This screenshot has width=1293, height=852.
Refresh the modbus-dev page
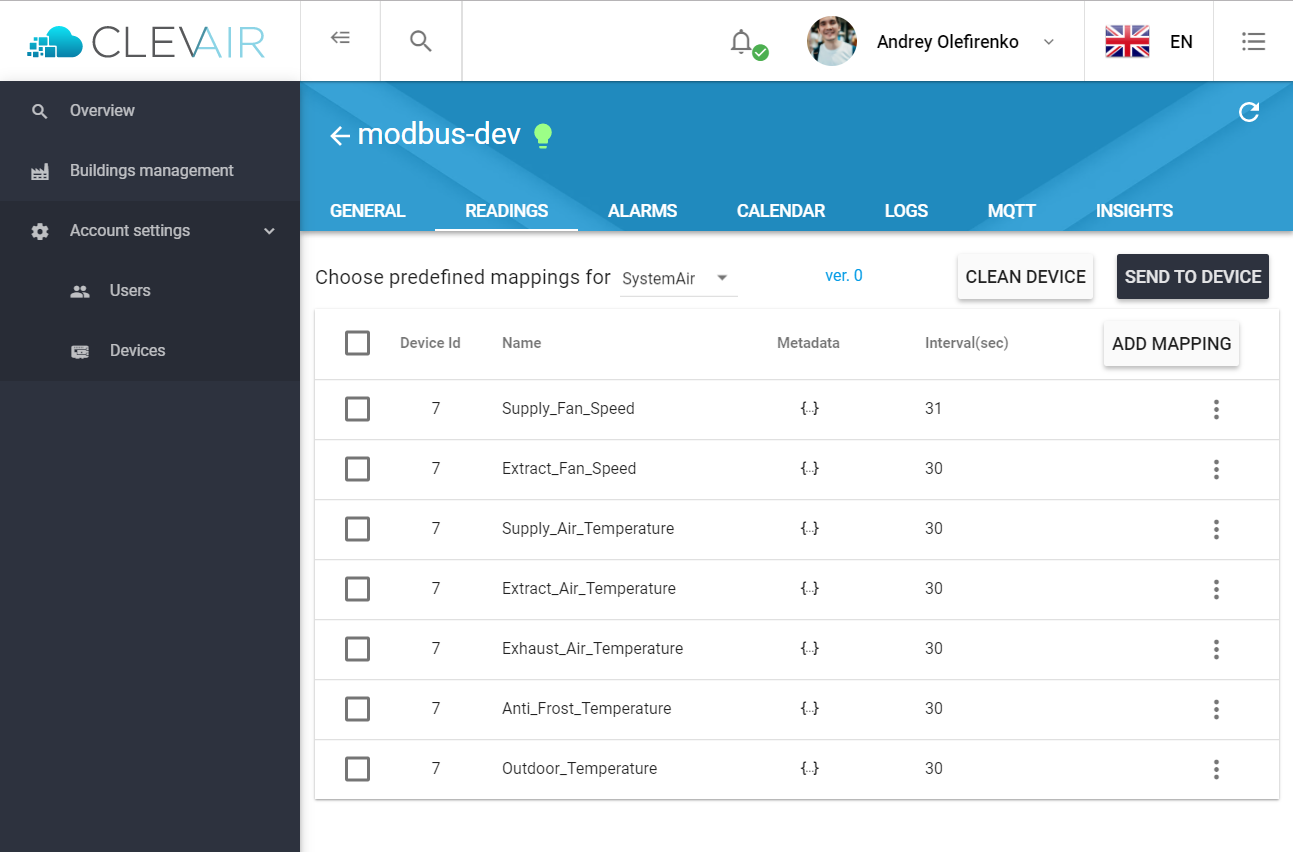pos(1249,112)
